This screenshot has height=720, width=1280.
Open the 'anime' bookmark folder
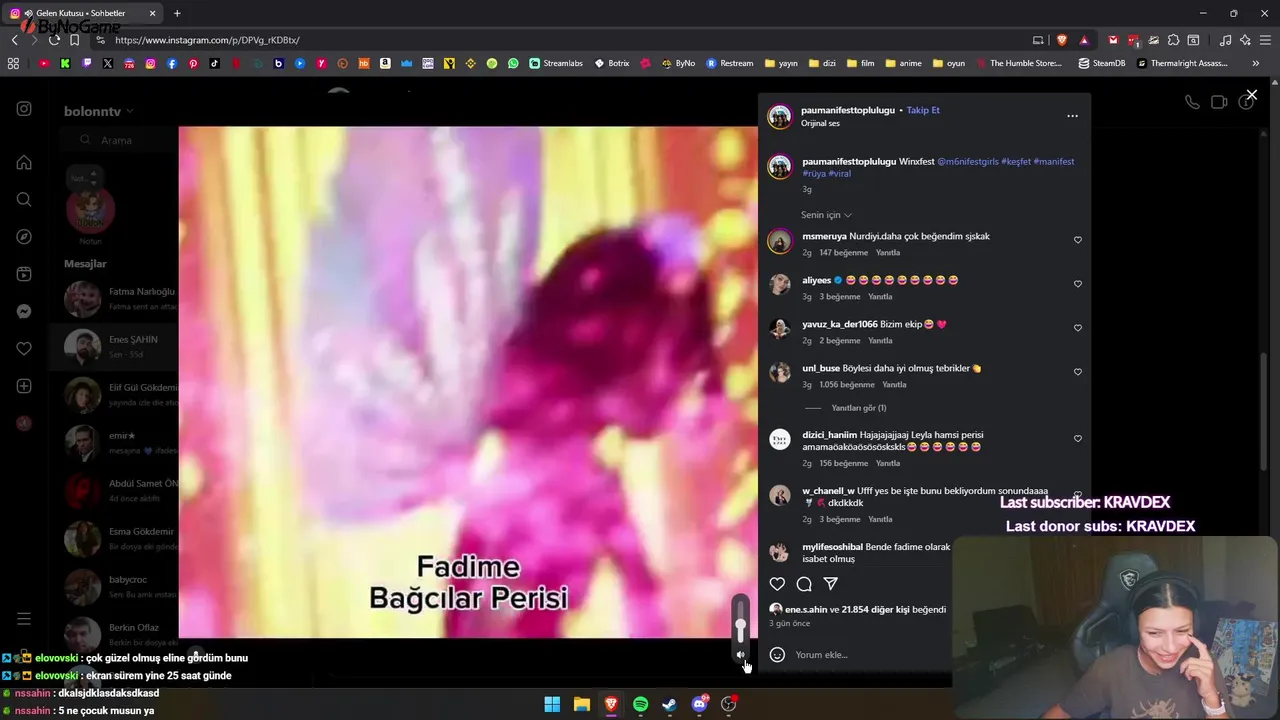click(x=903, y=63)
